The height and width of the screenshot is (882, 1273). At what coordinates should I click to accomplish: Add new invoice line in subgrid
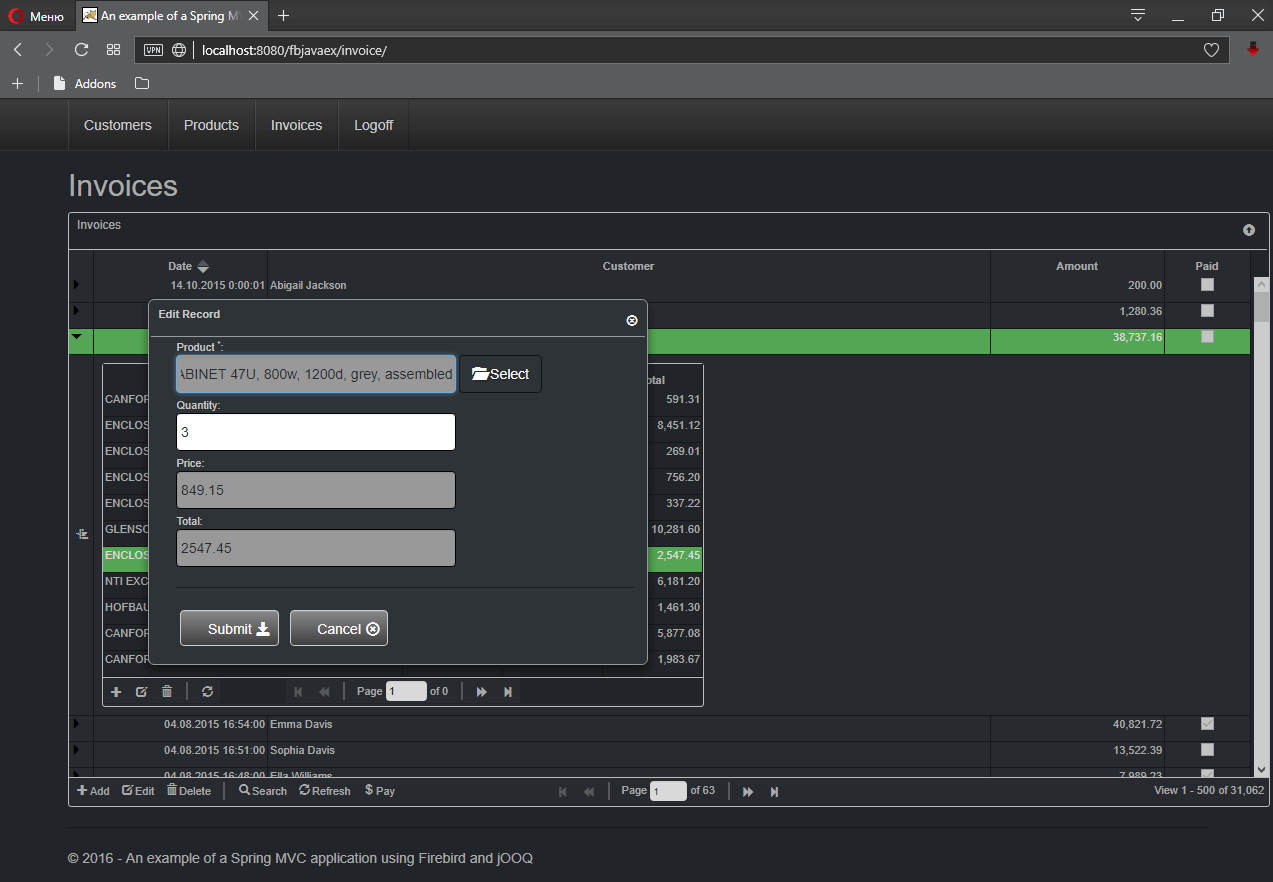(116, 692)
